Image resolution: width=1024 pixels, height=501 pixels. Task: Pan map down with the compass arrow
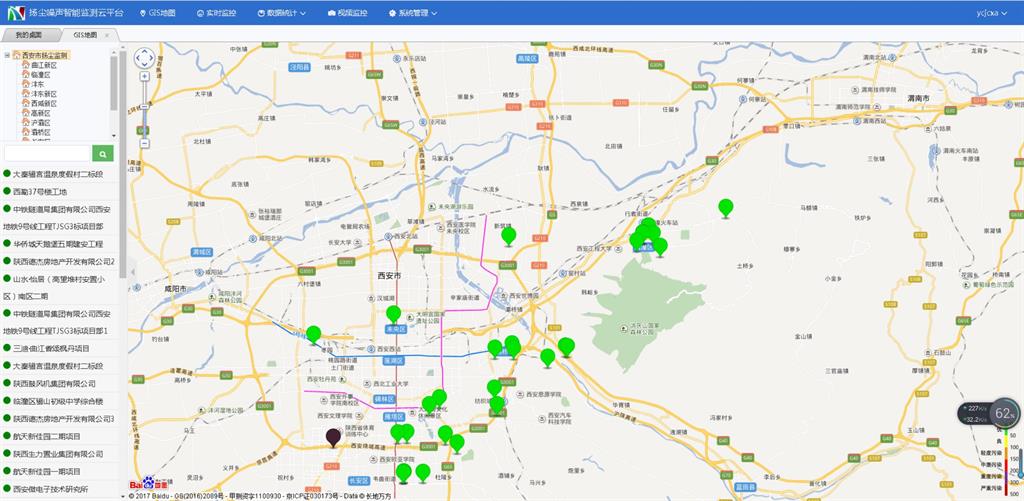click(144, 66)
